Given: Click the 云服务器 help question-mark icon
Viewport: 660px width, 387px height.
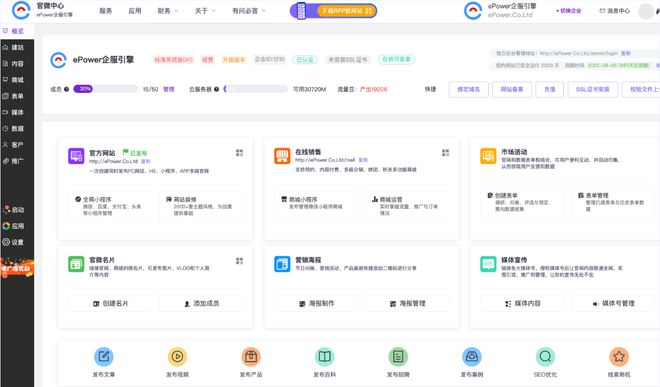Looking at the screenshot, I should (216, 89).
